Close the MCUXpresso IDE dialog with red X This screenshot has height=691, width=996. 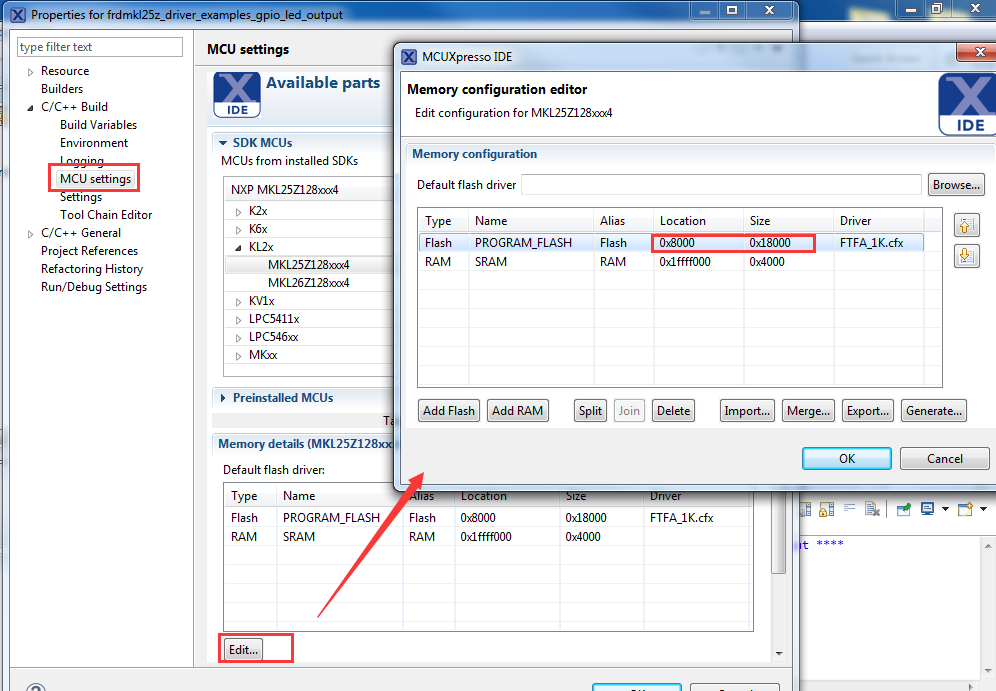(979, 52)
